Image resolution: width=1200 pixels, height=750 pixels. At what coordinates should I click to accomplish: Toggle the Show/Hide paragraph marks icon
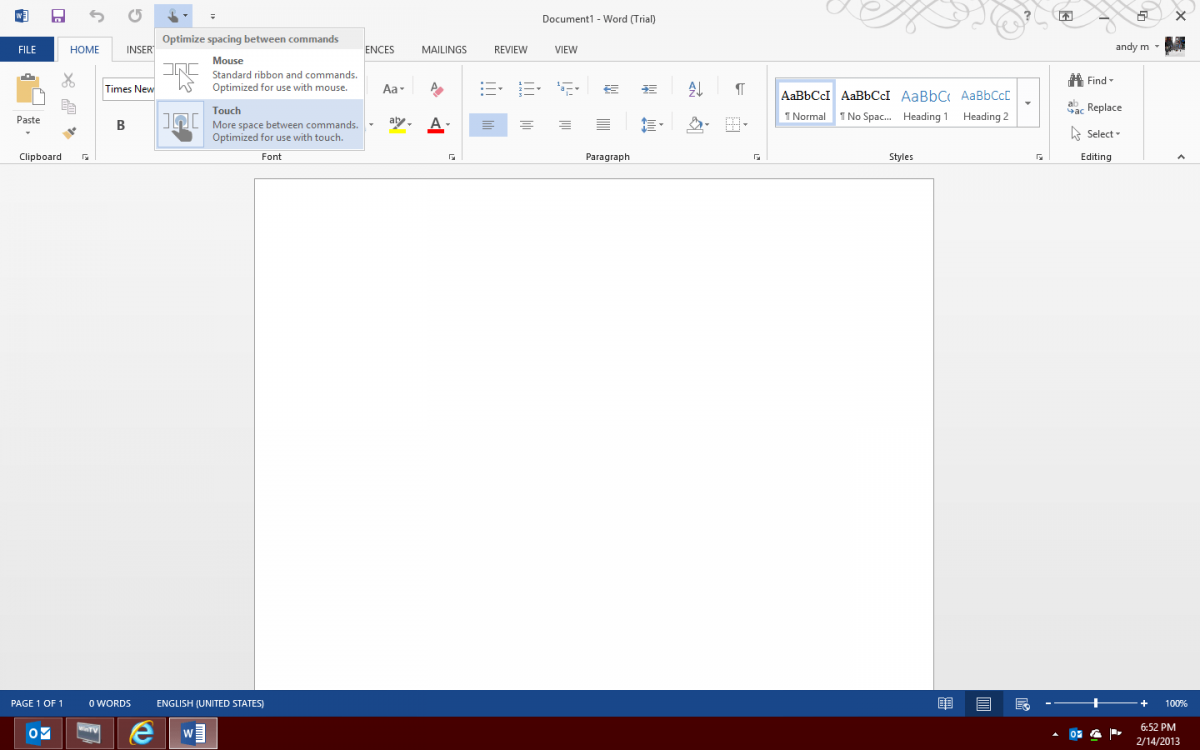click(739, 89)
